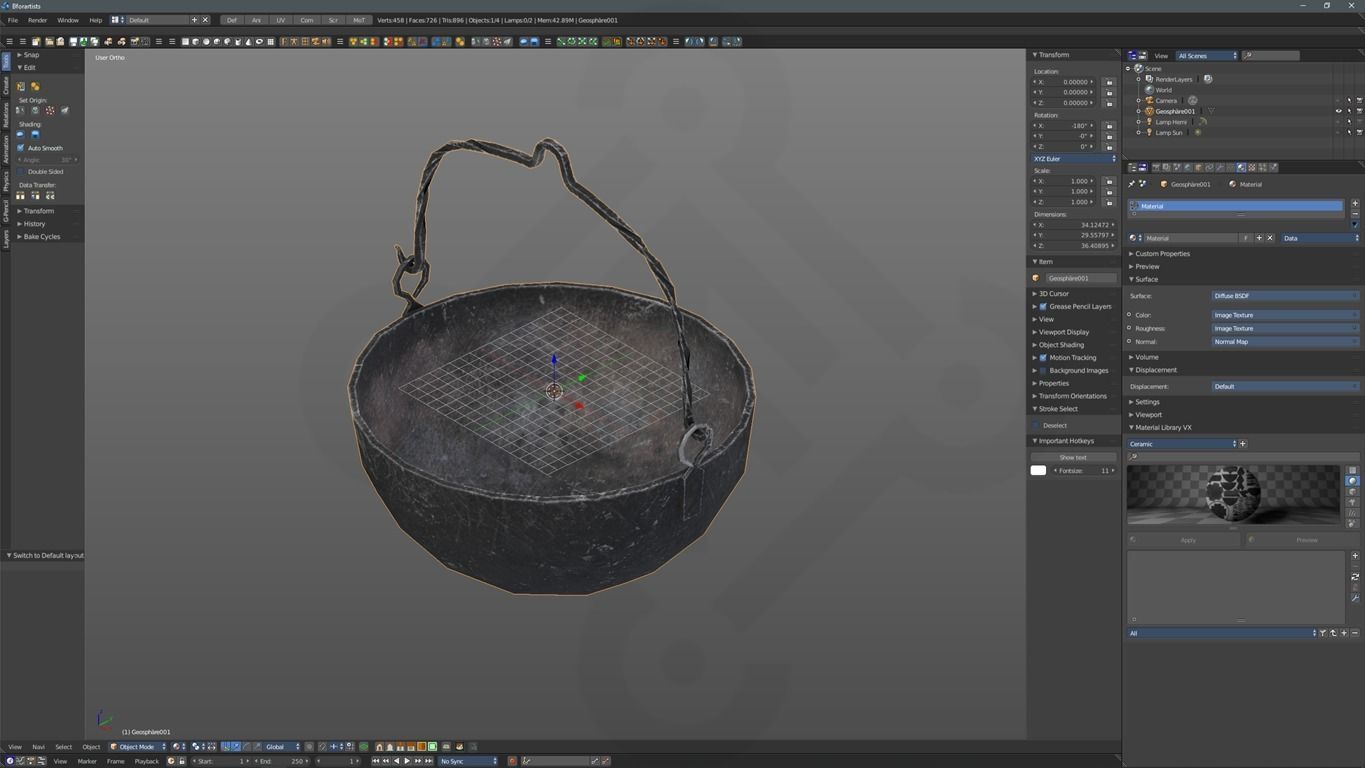Screen dimensions: 1365x768
Task: Click the Fontsize value slider
Action: click(x=1084, y=470)
